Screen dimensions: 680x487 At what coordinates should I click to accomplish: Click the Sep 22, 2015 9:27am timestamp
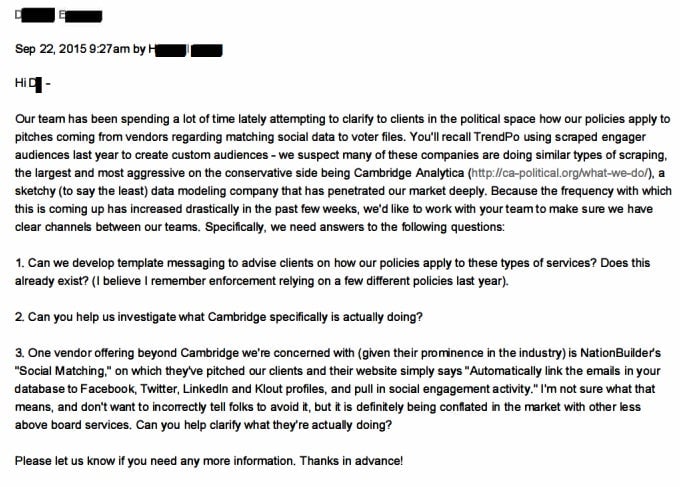click(70, 49)
